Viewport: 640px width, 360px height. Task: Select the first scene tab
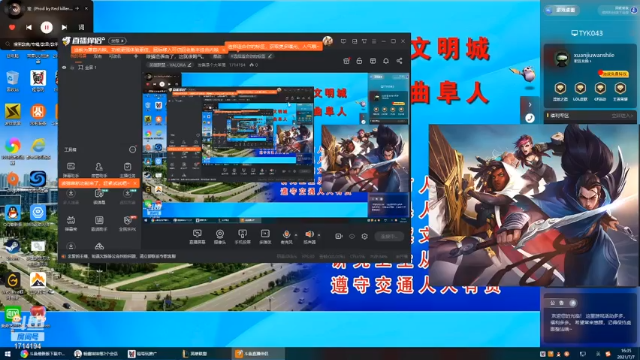click(79, 56)
